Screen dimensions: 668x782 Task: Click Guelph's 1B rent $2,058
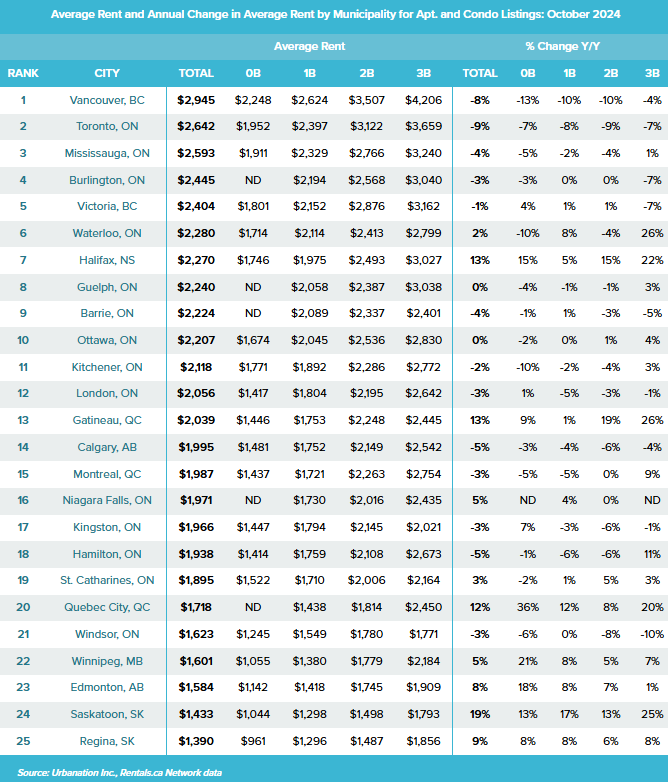point(309,287)
